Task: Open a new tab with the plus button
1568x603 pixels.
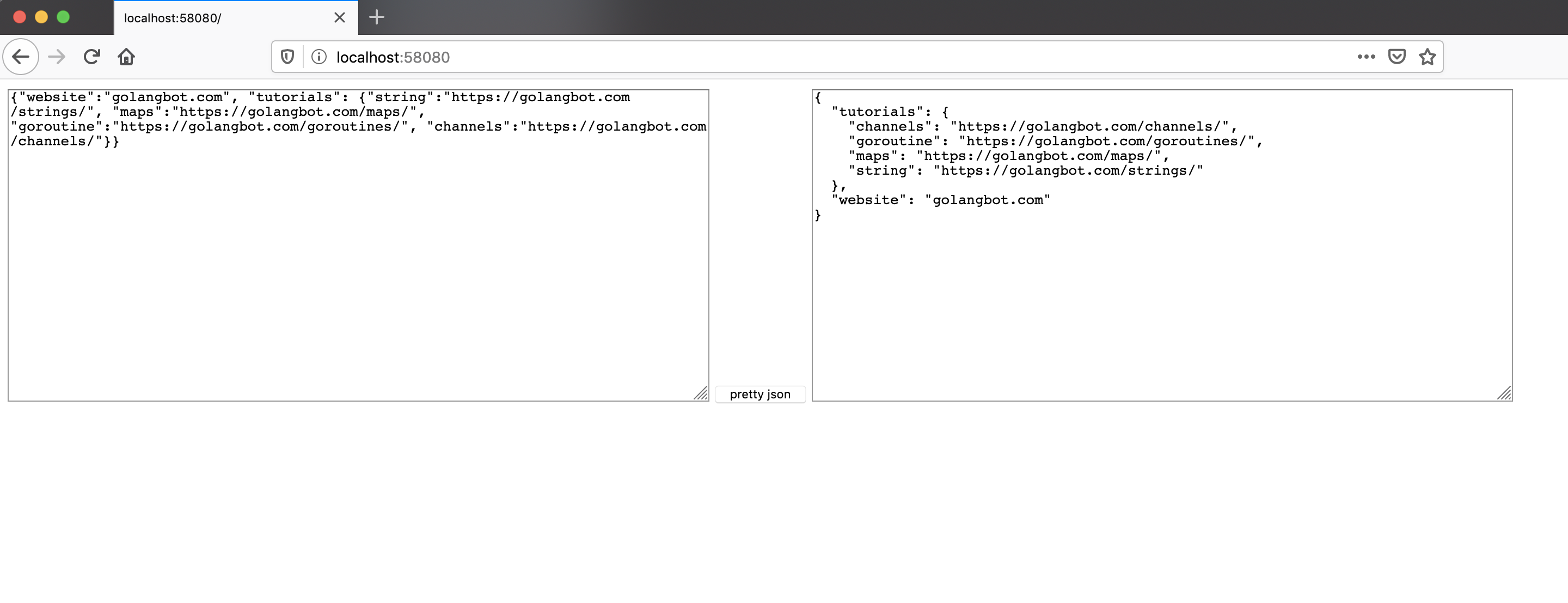Action: click(x=377, y=17)
